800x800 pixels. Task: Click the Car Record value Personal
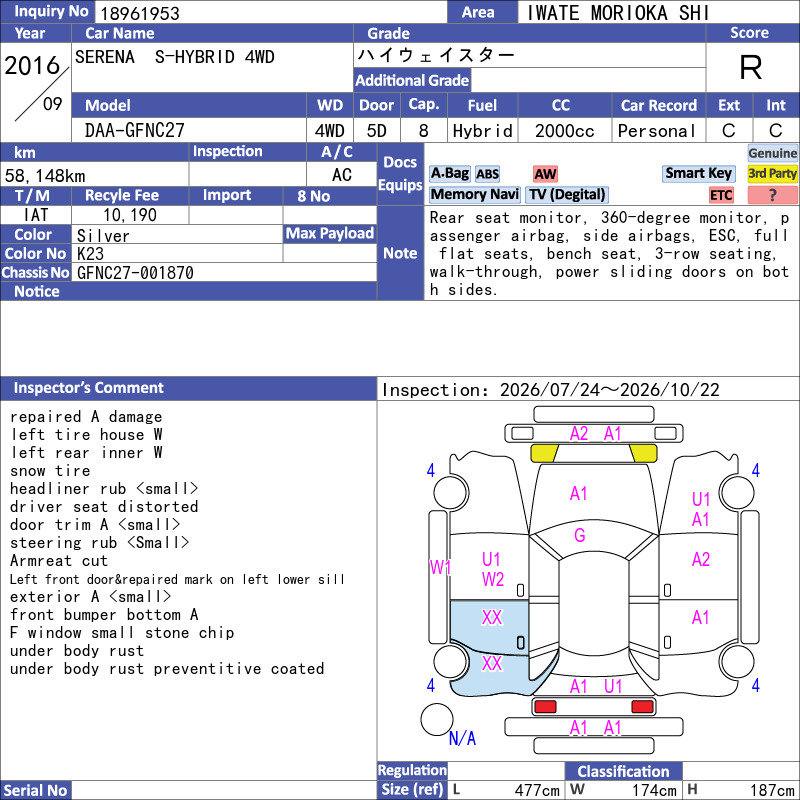[657, 131]
